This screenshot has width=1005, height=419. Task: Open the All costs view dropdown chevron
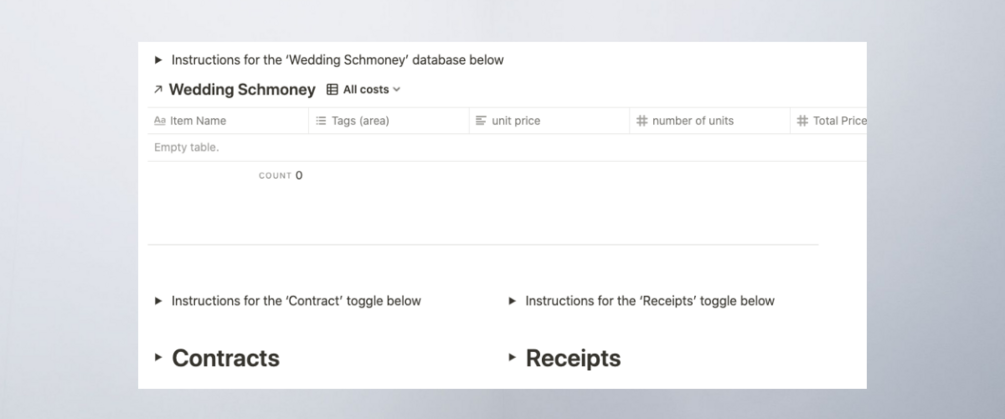click(397, 90)
